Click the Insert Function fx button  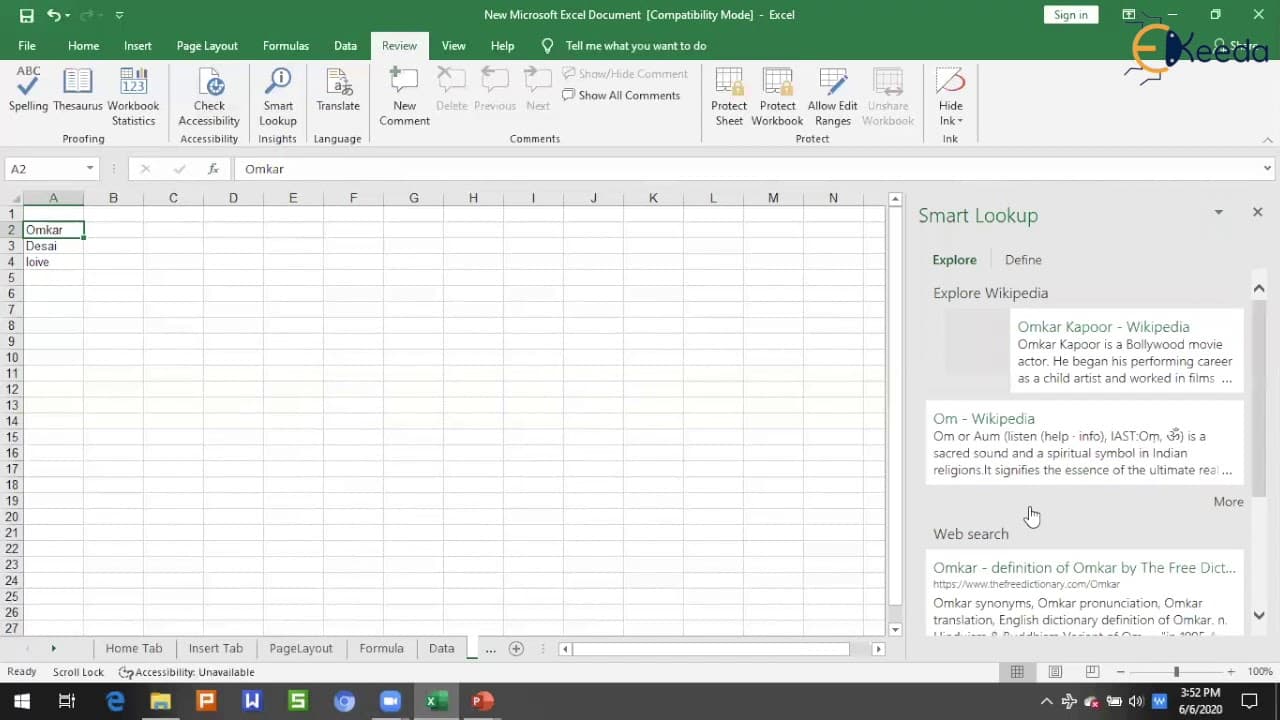click(213, 169)
